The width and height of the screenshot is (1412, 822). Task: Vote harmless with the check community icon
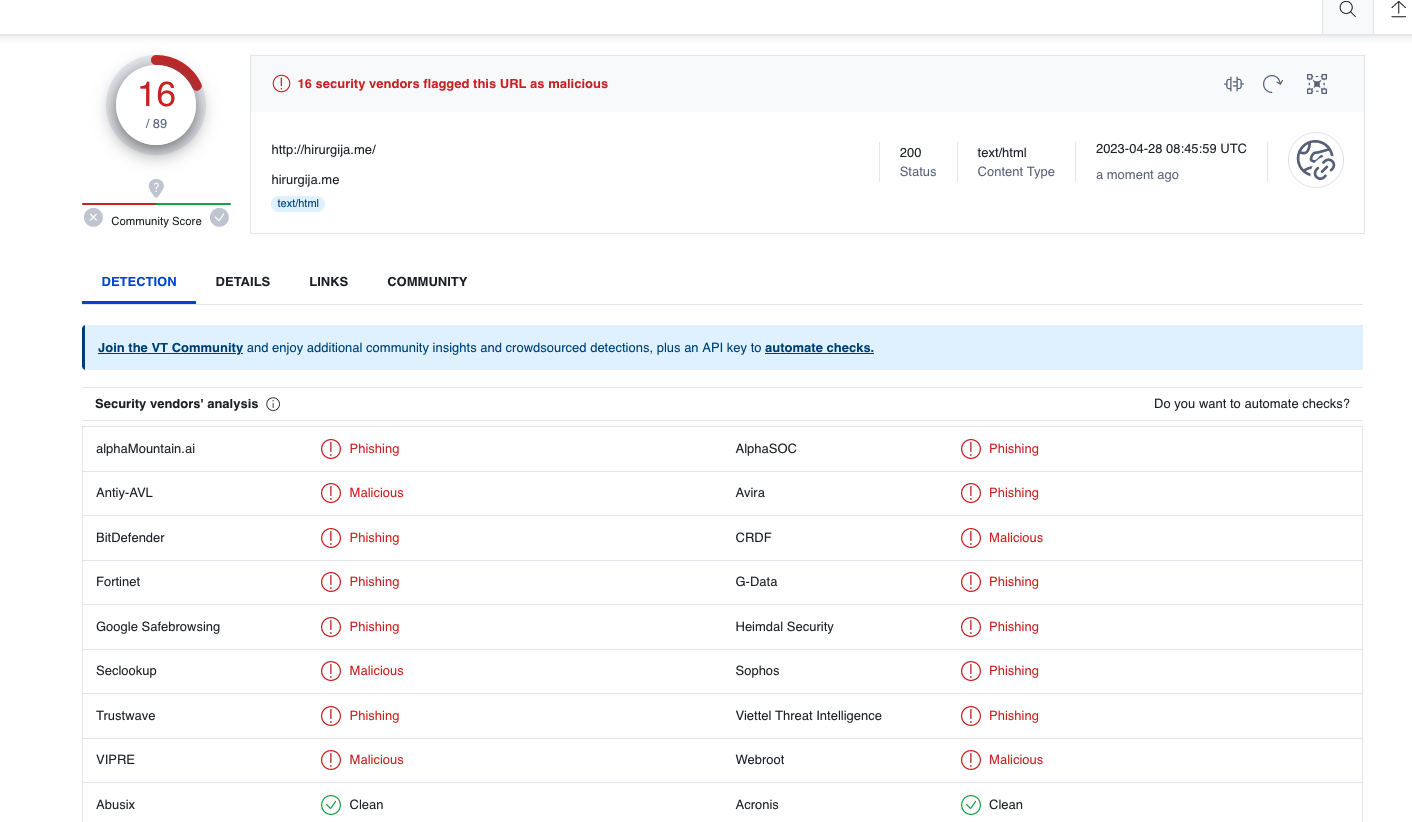[x=220, y=218]
